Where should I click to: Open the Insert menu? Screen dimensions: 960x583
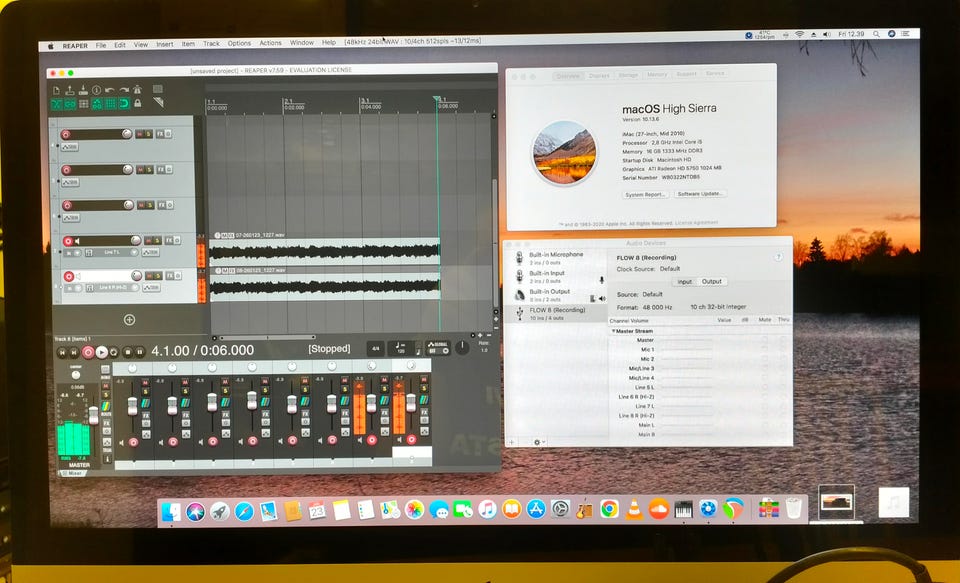(x=165, y=44)
